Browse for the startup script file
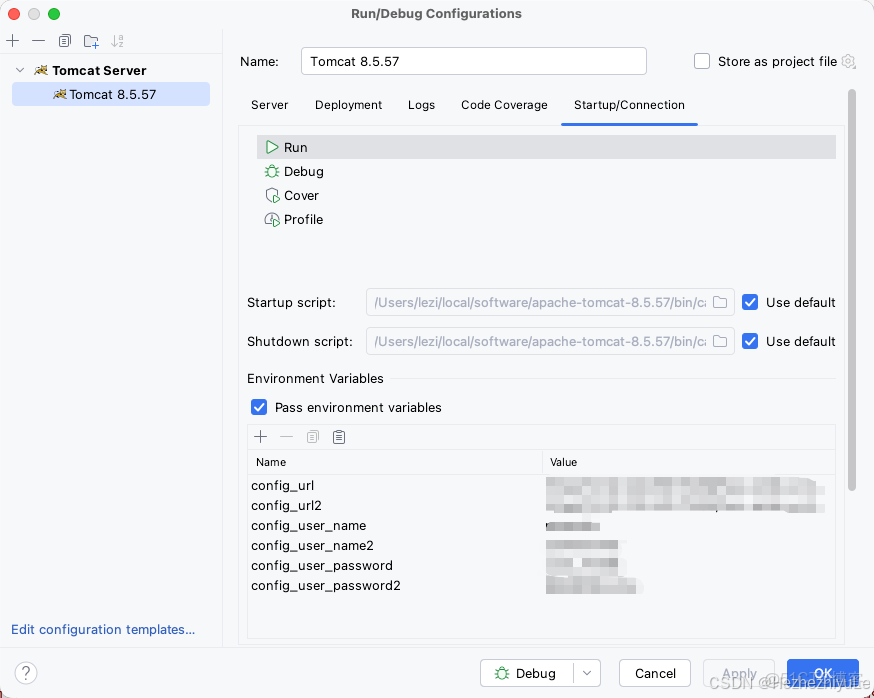 (x=719, y=302)
